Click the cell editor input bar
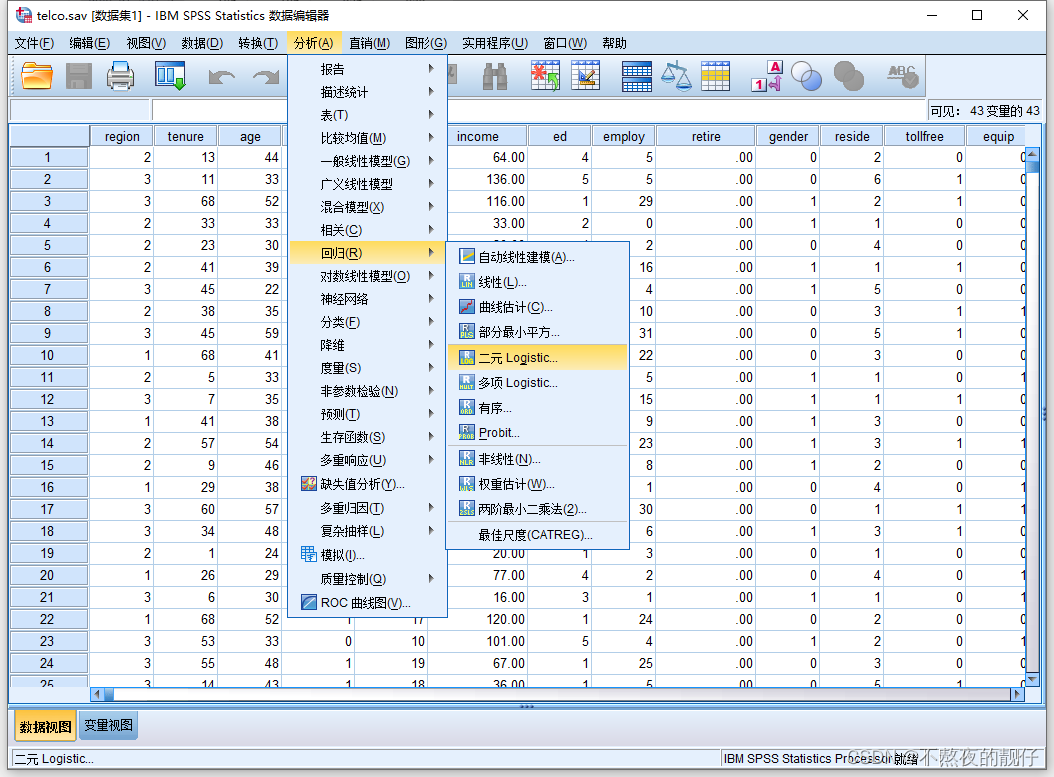The width and height of the screenshot is (1054, 777). coord(538,110)
